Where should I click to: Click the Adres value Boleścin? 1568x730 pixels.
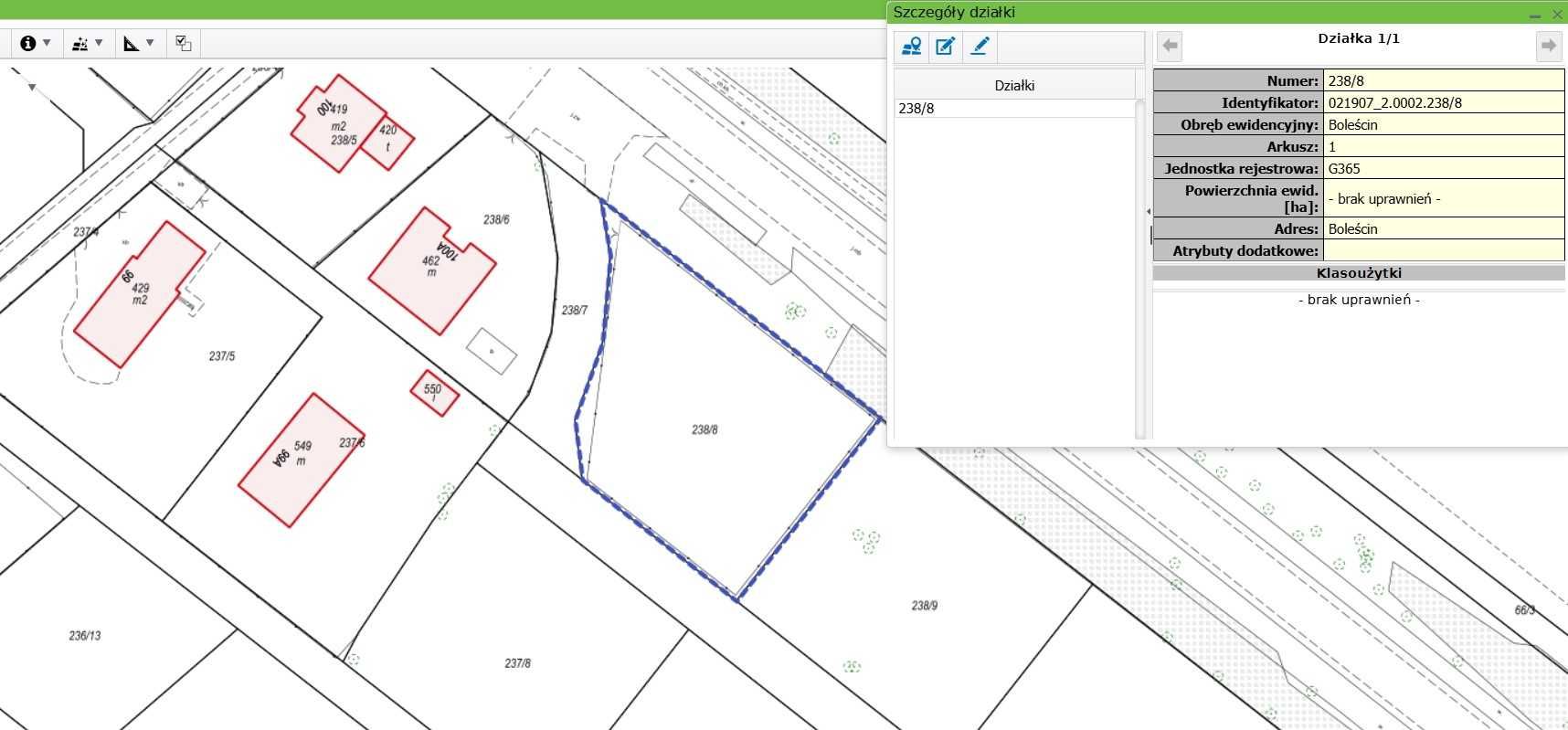pos(1444,228)
